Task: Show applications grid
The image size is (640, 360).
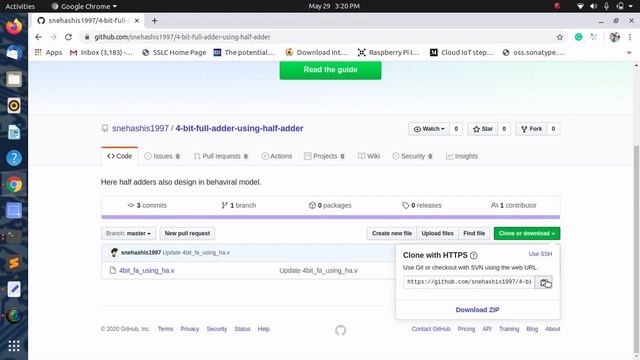Action: click(x=14, y=346)
